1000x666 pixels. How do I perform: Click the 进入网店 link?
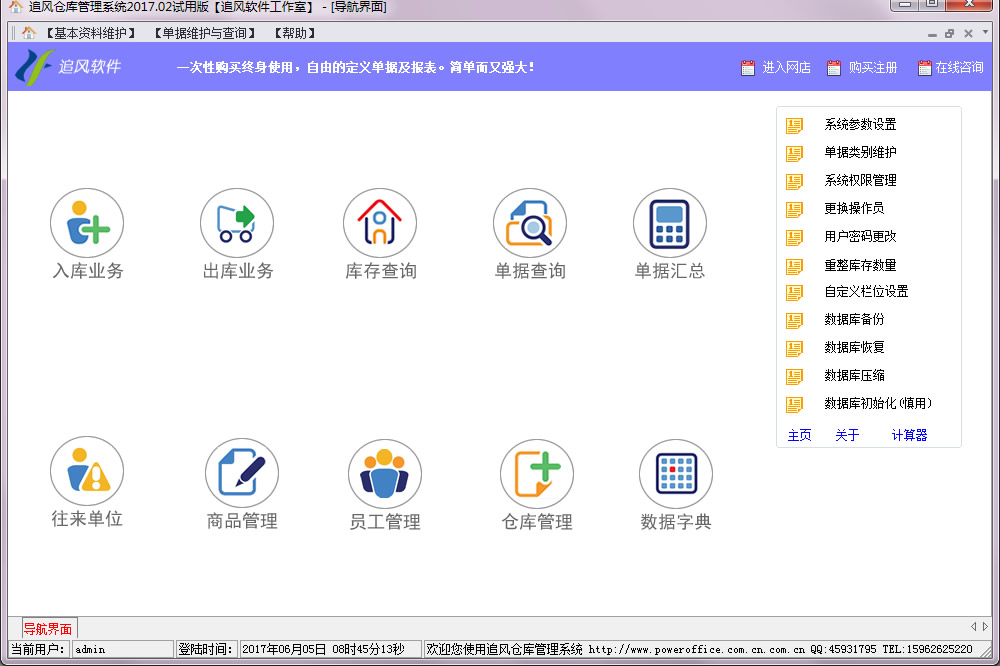786,68
